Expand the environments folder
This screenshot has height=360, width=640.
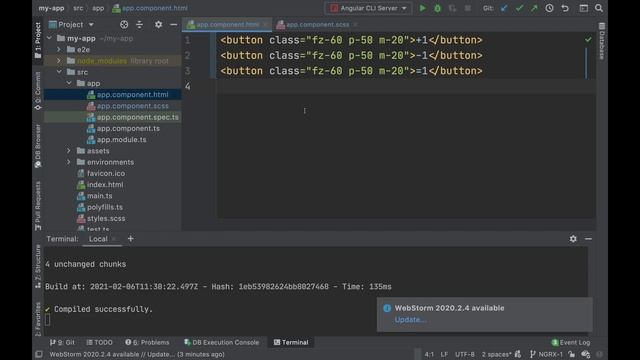(x=69, y=162)
